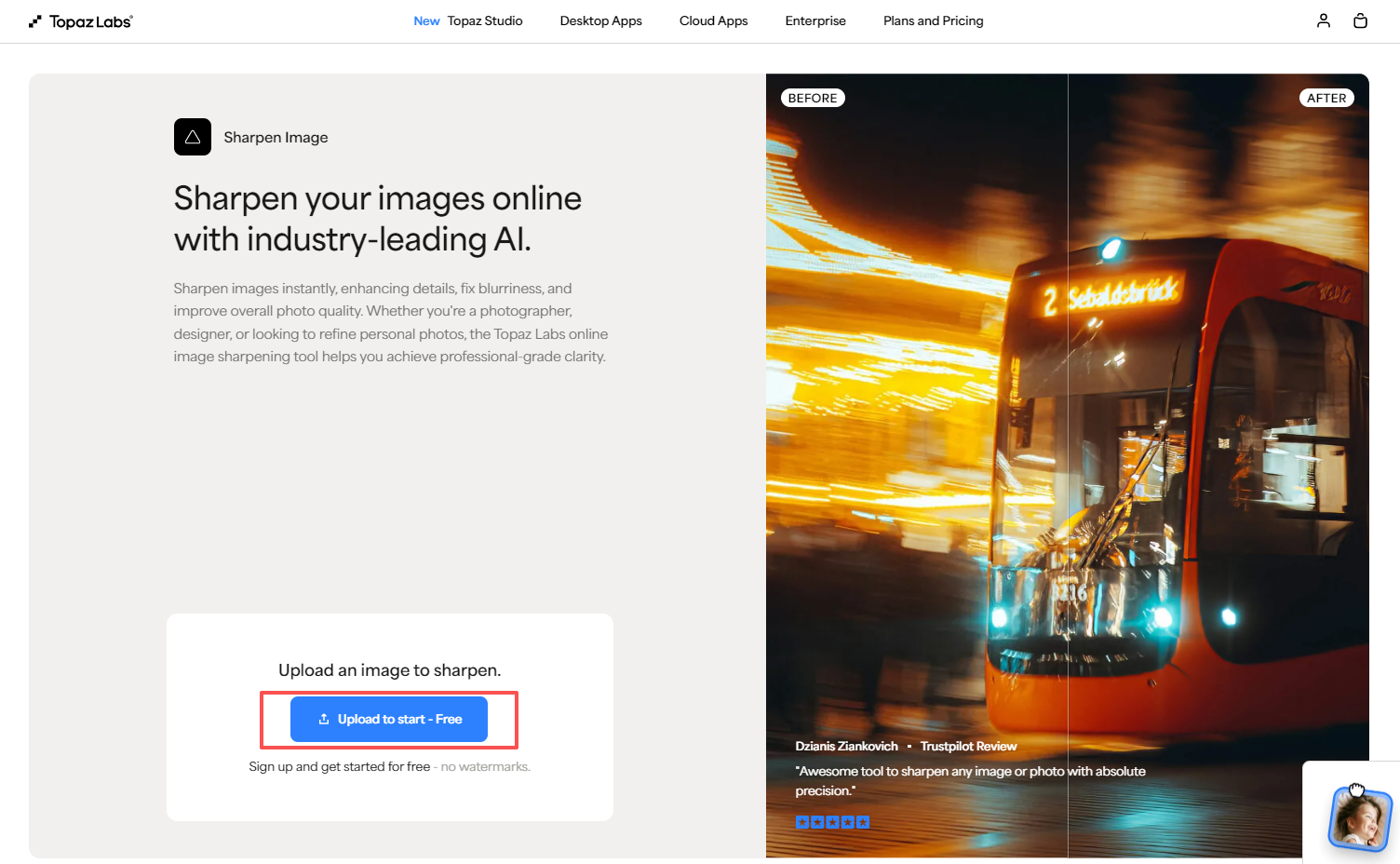
Task: Click the Sharpen Image label text
Action: 276,137
